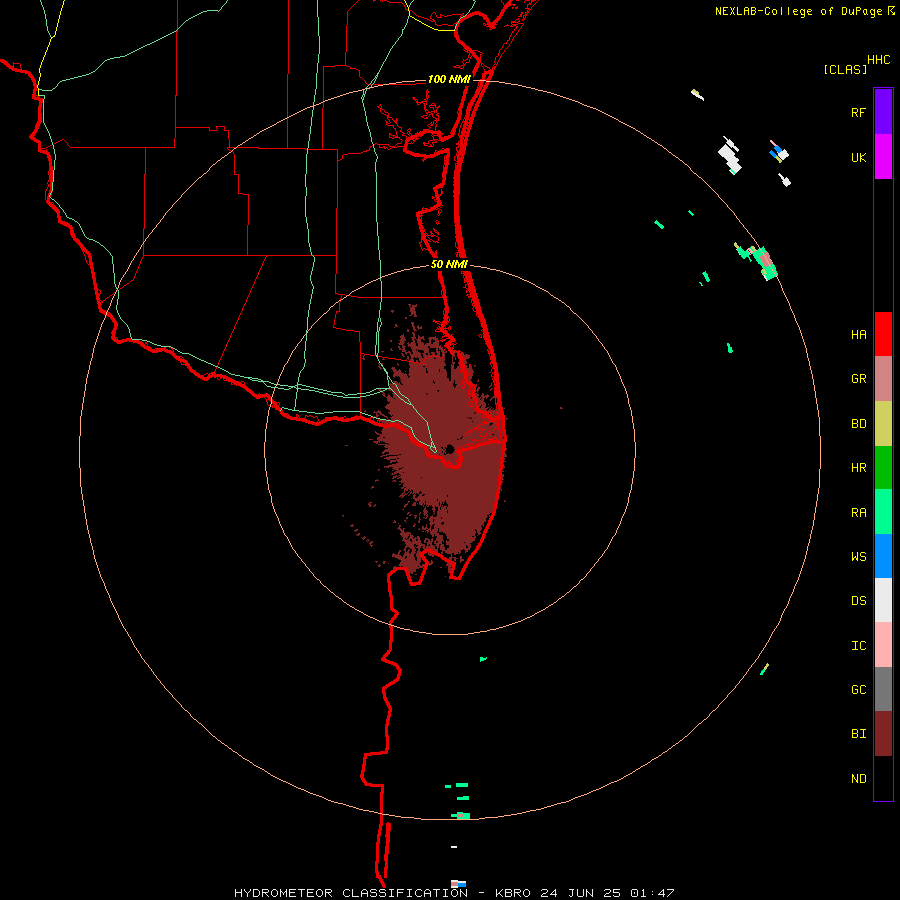Click the IC pink legend swatch
Screen dimensions: 900x900
(x=883, y=645)
